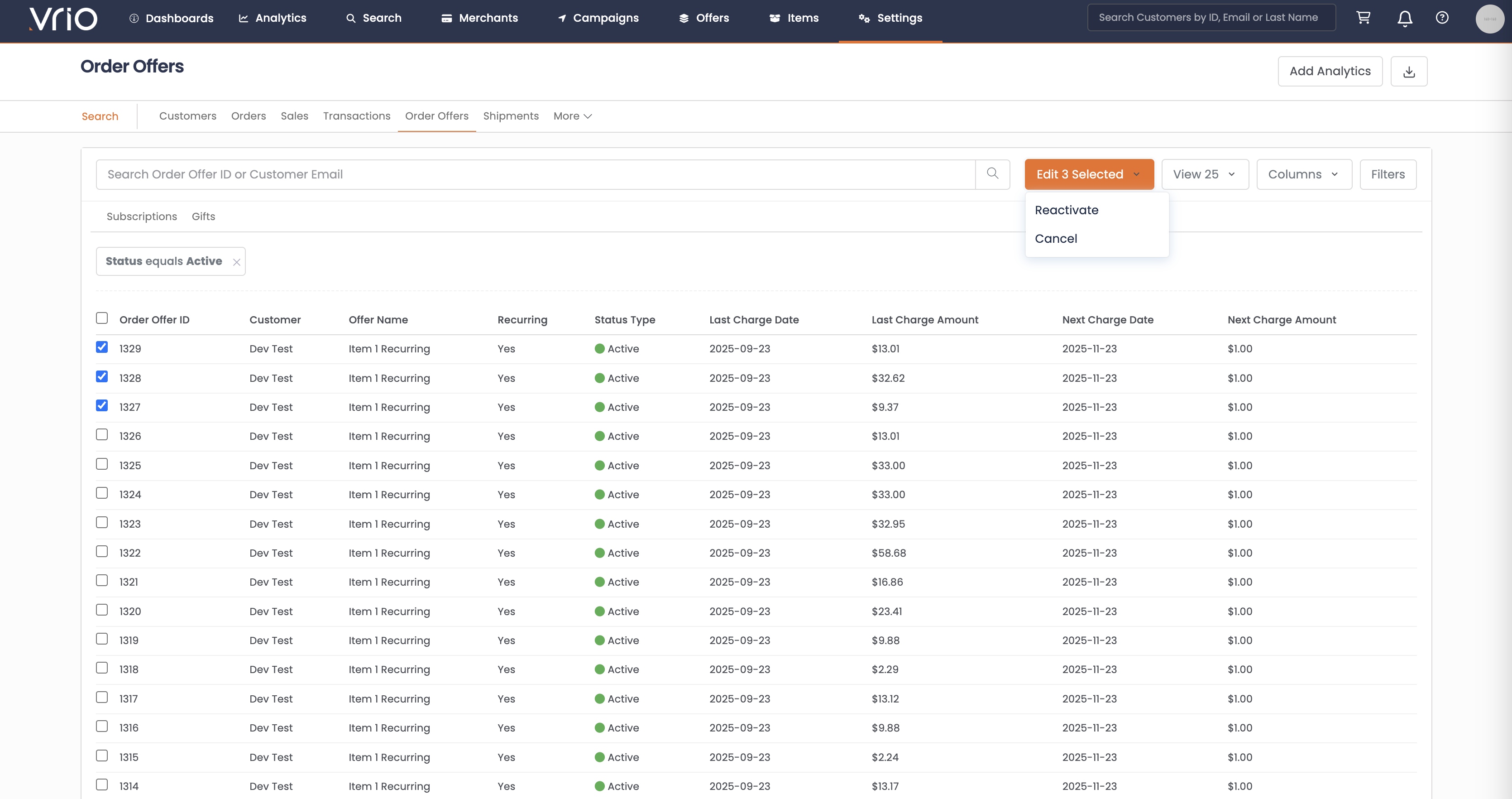Toggle the select-all header checkbox
Screen dimensions: 1512x799
pyautogui.click(x=102, y=318)
